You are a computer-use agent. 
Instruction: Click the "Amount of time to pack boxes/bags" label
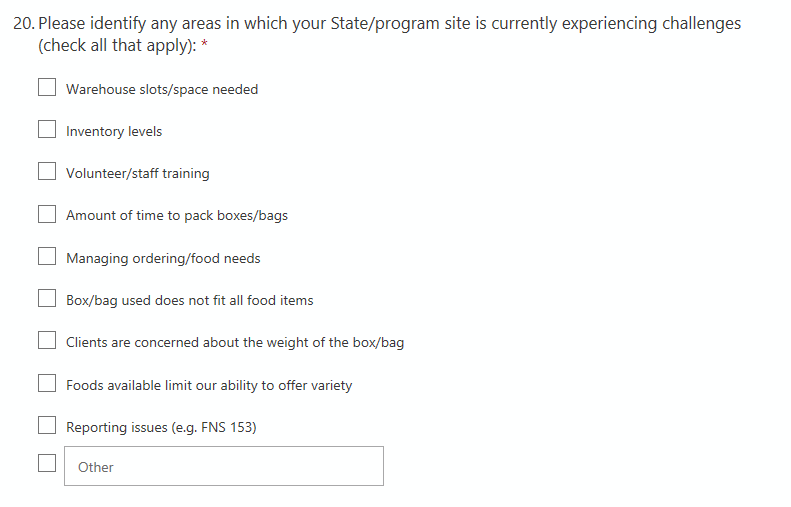click(x=177, y=215)
